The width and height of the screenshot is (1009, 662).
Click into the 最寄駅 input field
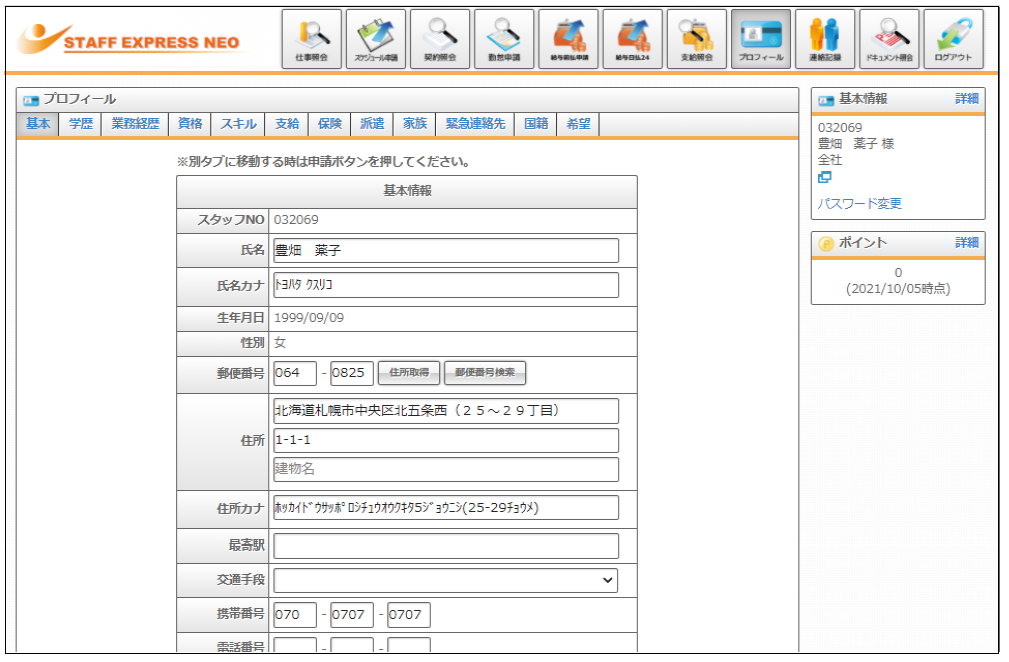(446, 546)
